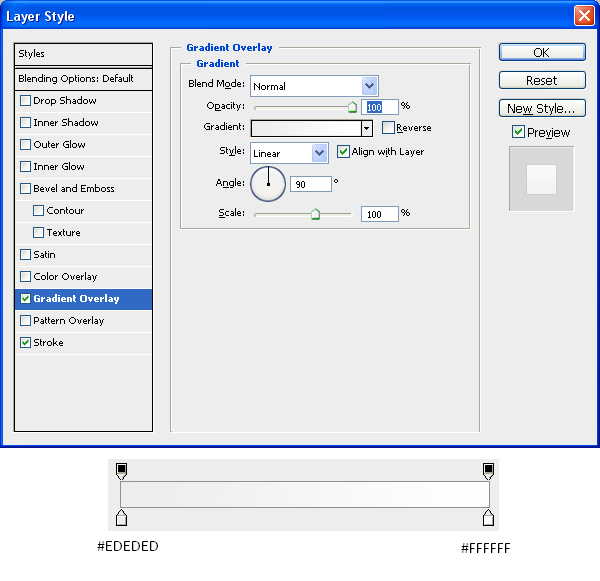
Task: Focus the Opacity percentage field
Action: coord(380,107)
